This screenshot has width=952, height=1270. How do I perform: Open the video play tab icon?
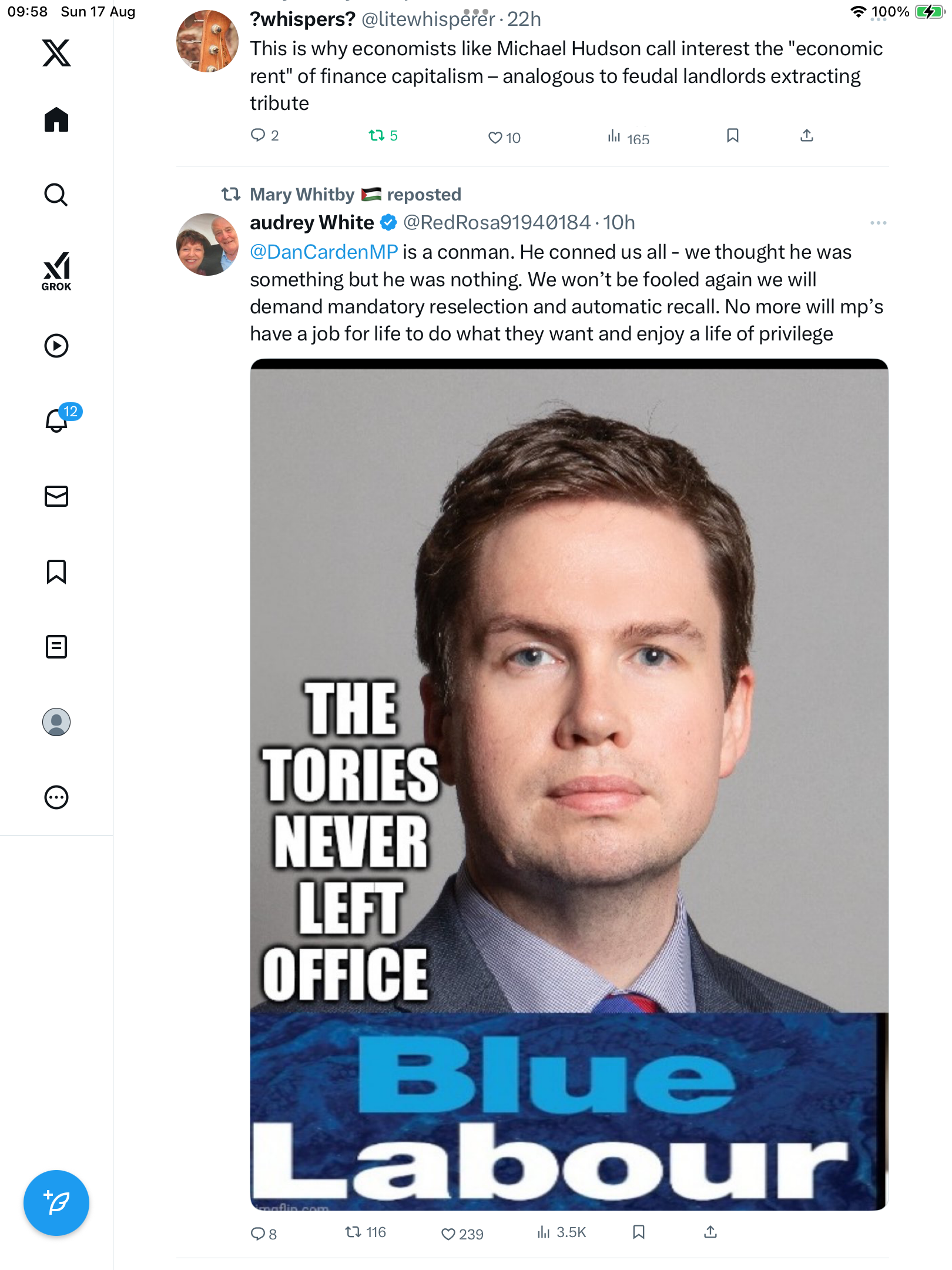56,346
